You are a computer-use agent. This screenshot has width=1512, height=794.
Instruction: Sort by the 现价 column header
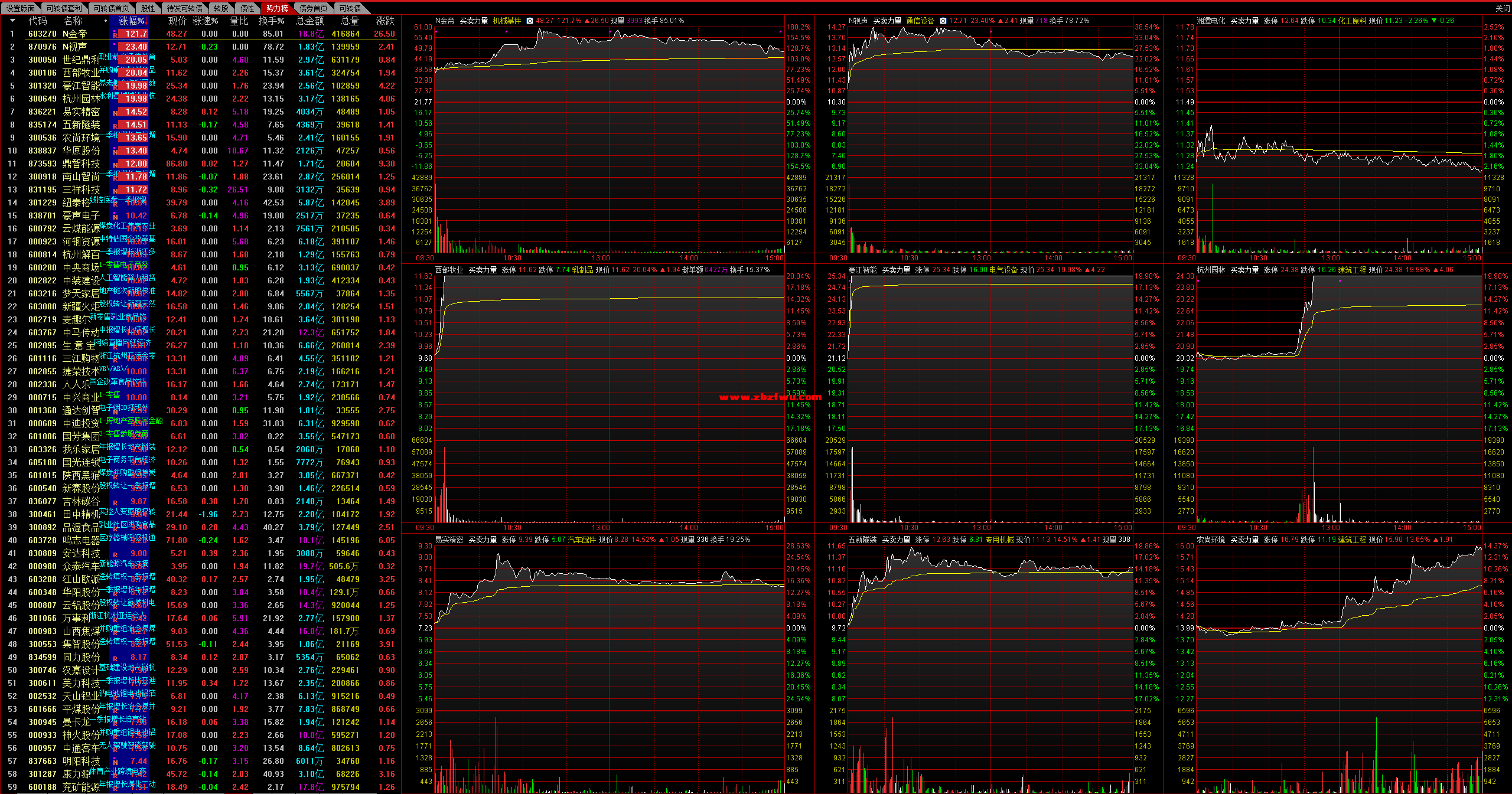click(x=177, y=21)
